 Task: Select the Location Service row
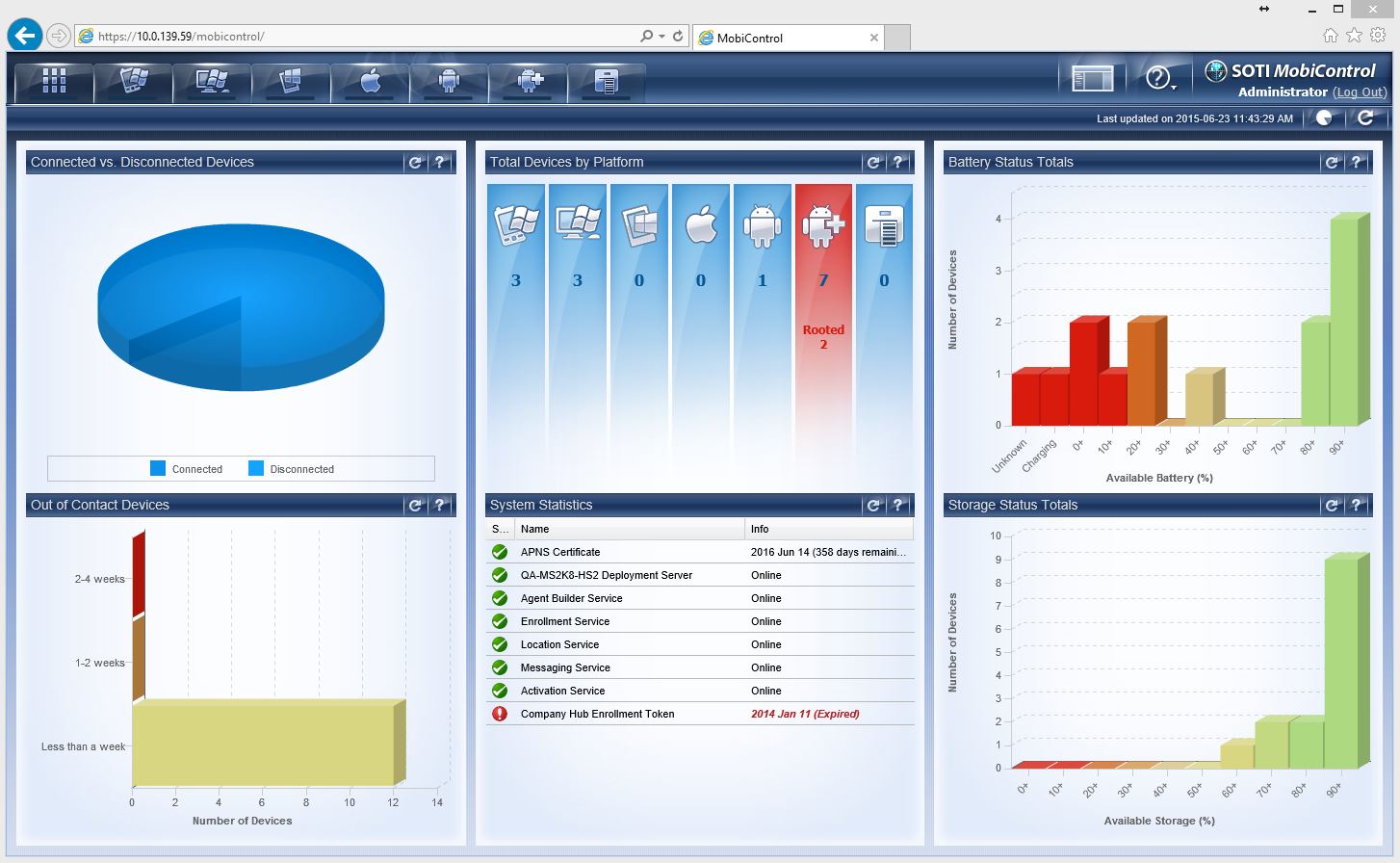coord(700,644)
